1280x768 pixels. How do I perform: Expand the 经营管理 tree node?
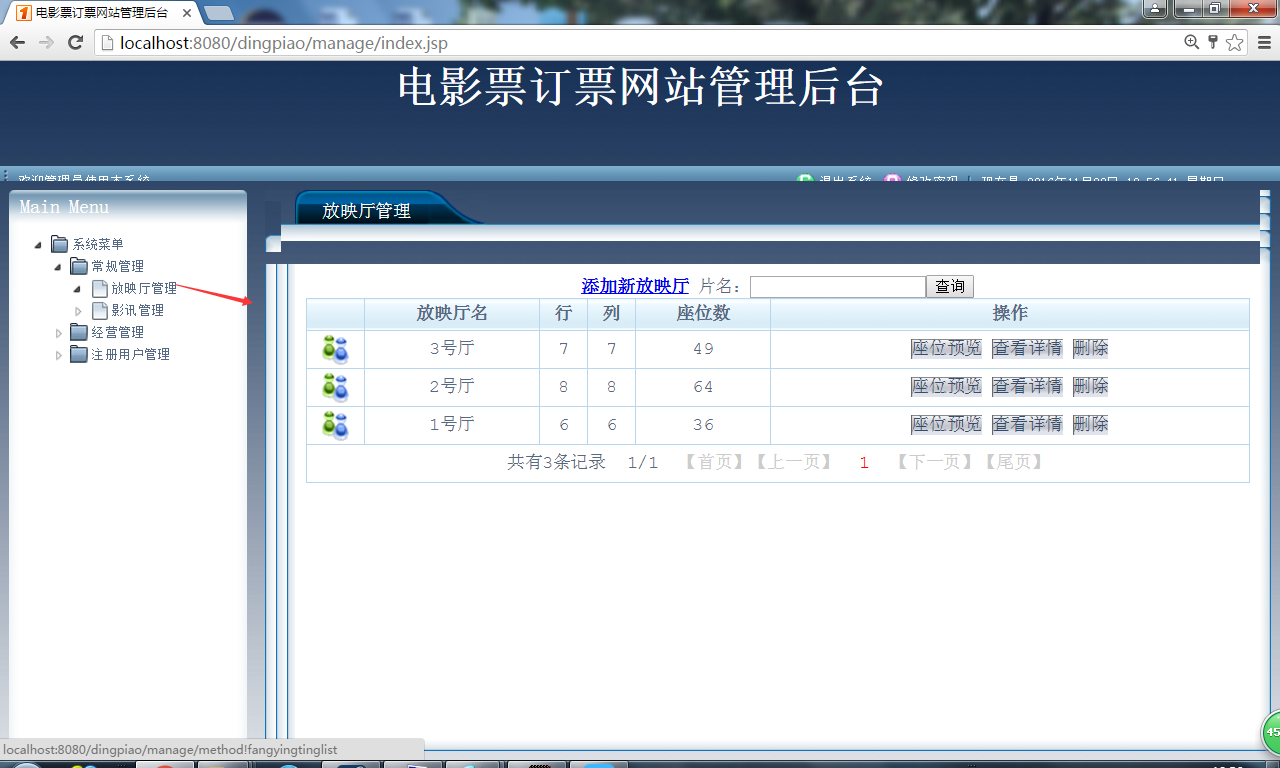pyautogui.click(x=58, y=333)
